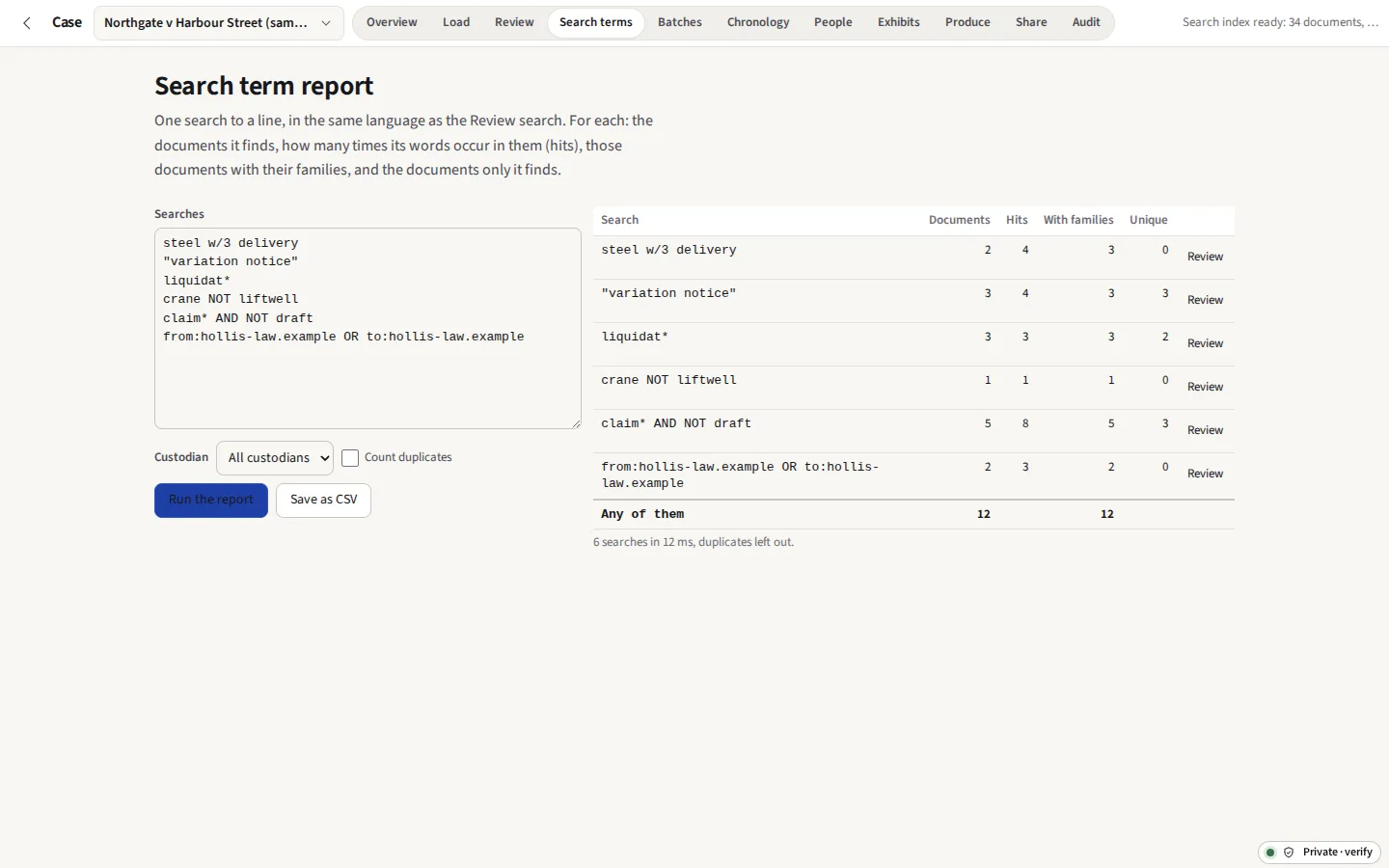Screen dimensions: 1389x868
Task: Review results for crane NOT liftwell
Action: pyautogui.click(x=1205, y=387)
